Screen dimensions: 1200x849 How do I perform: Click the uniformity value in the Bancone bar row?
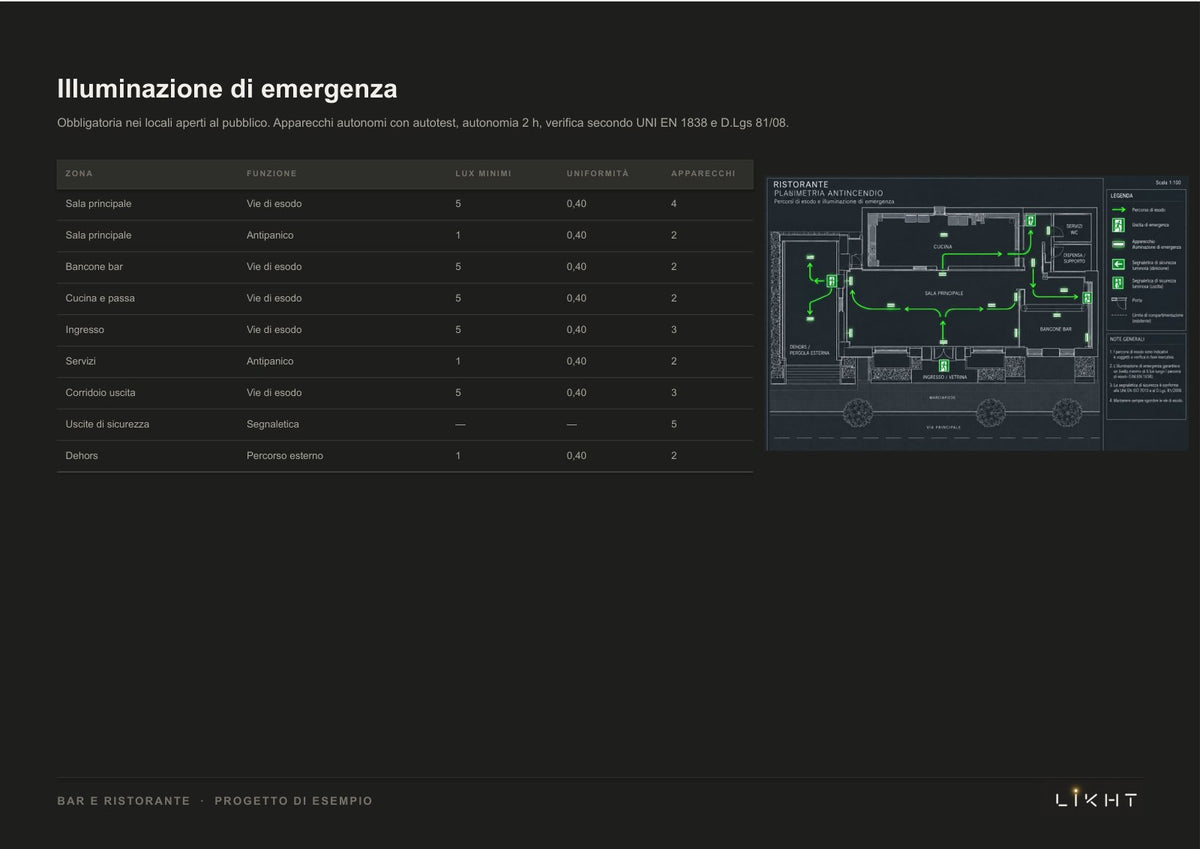[x=577, y=267]
